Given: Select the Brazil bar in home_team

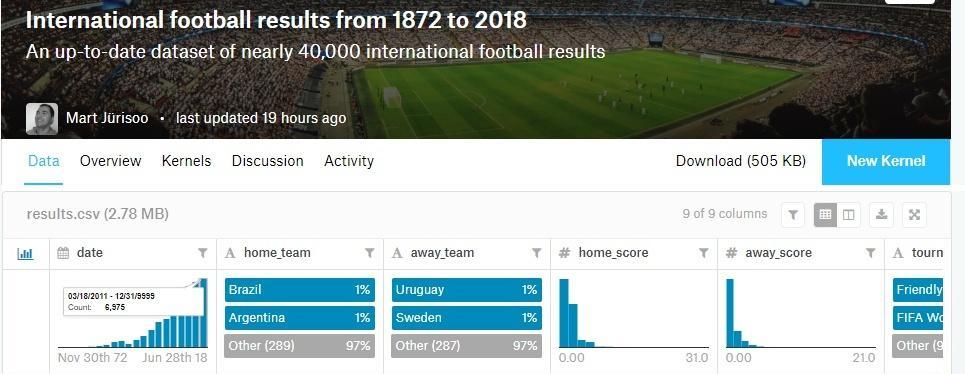Looking at the screenshot, I should [x=300, y=290].
